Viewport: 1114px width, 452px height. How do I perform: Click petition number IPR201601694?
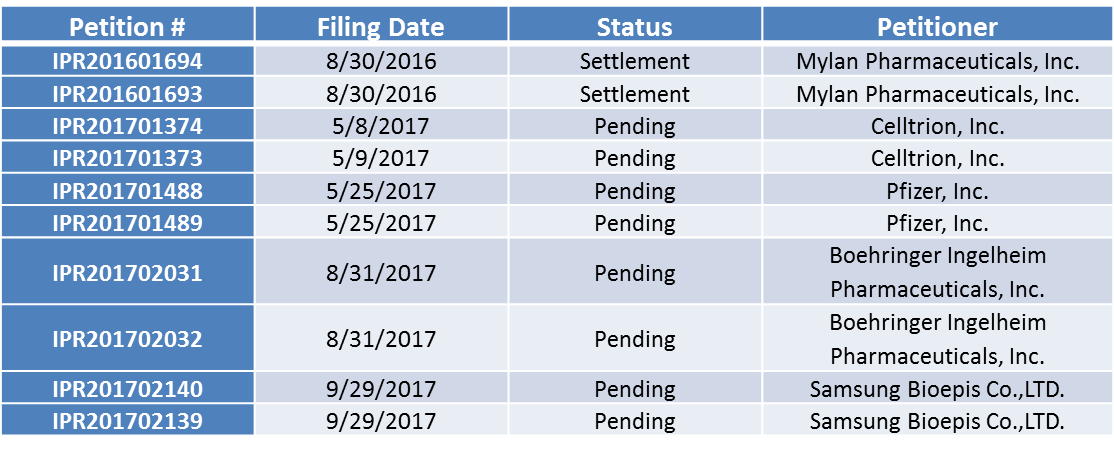[127, 61]
